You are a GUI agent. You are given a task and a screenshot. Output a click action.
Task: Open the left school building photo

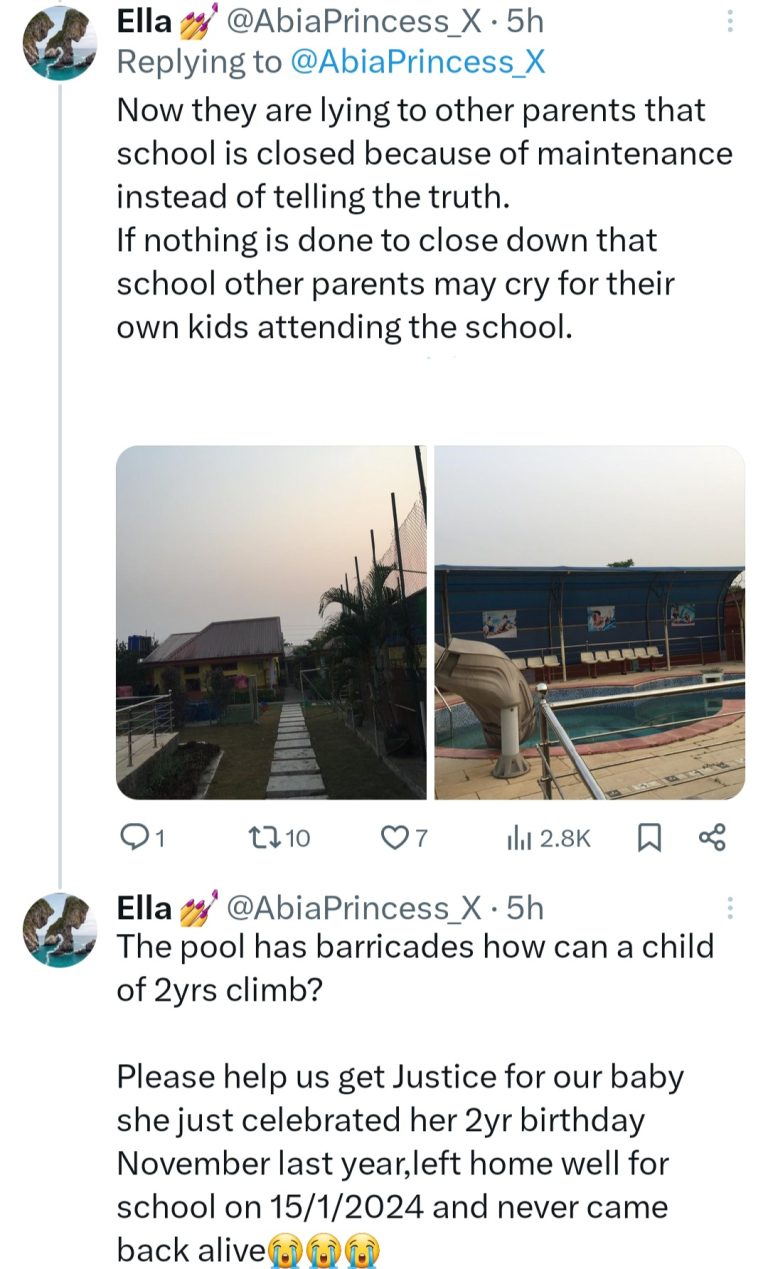271,622
